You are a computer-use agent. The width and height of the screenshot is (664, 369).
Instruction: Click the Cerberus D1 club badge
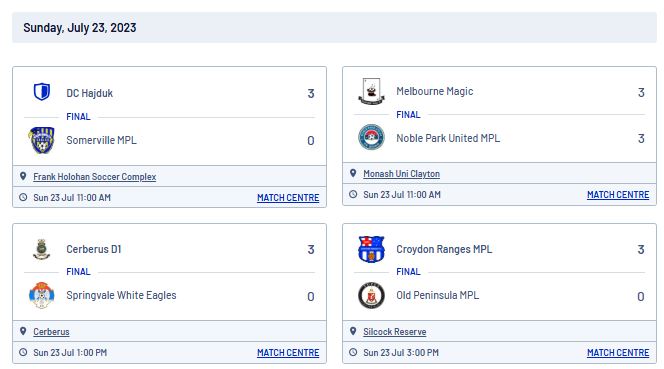pos(42,249)
